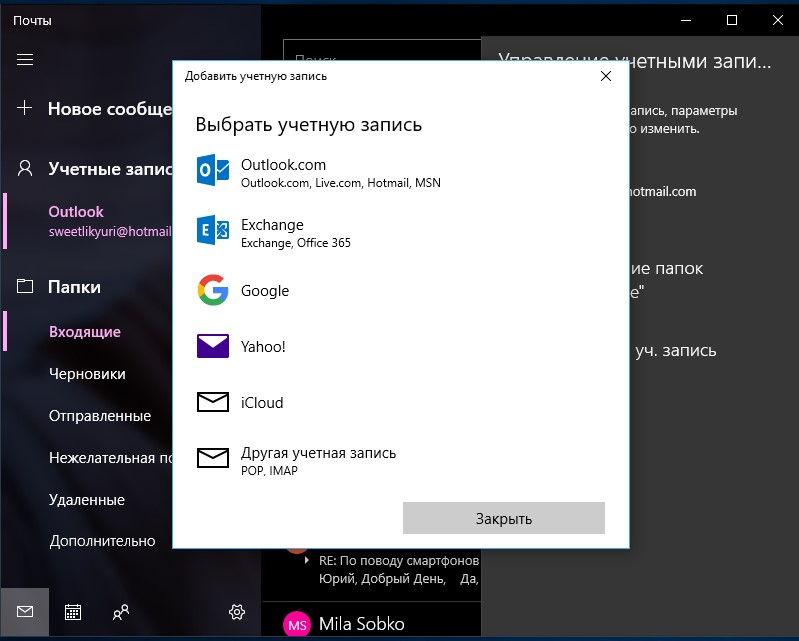This screenshot has height=641, width=799.
Task: Maximize the Mail window
Action: click(732, 20)
